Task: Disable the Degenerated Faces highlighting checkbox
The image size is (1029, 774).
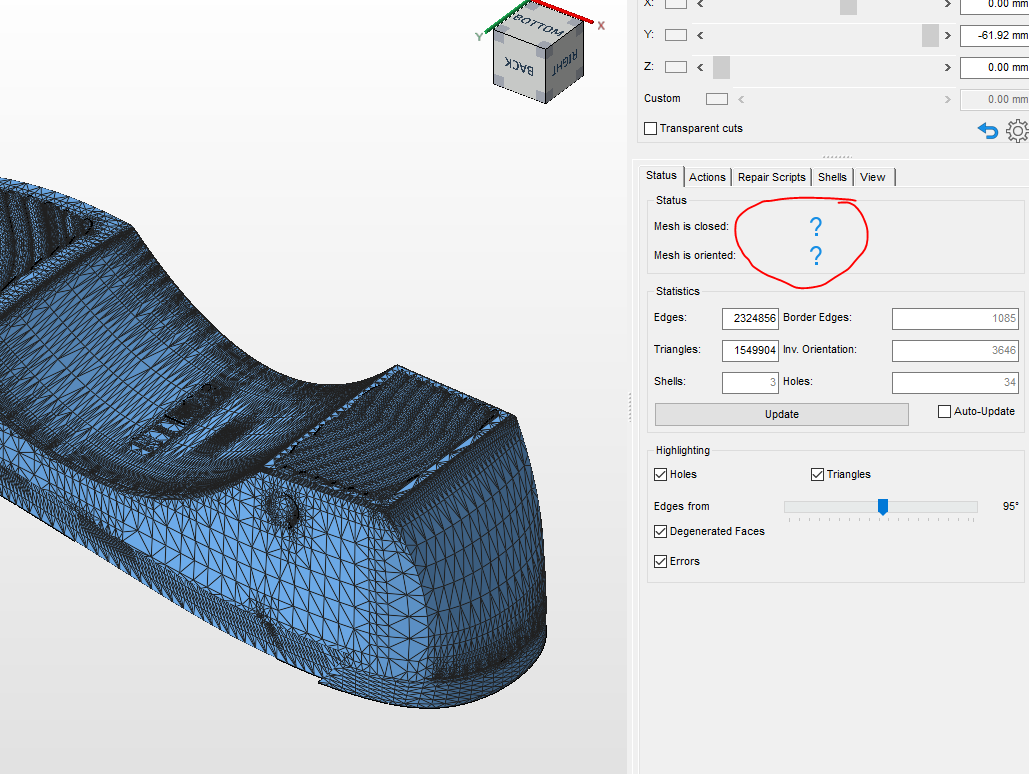Action: click(x=660, y=531)
